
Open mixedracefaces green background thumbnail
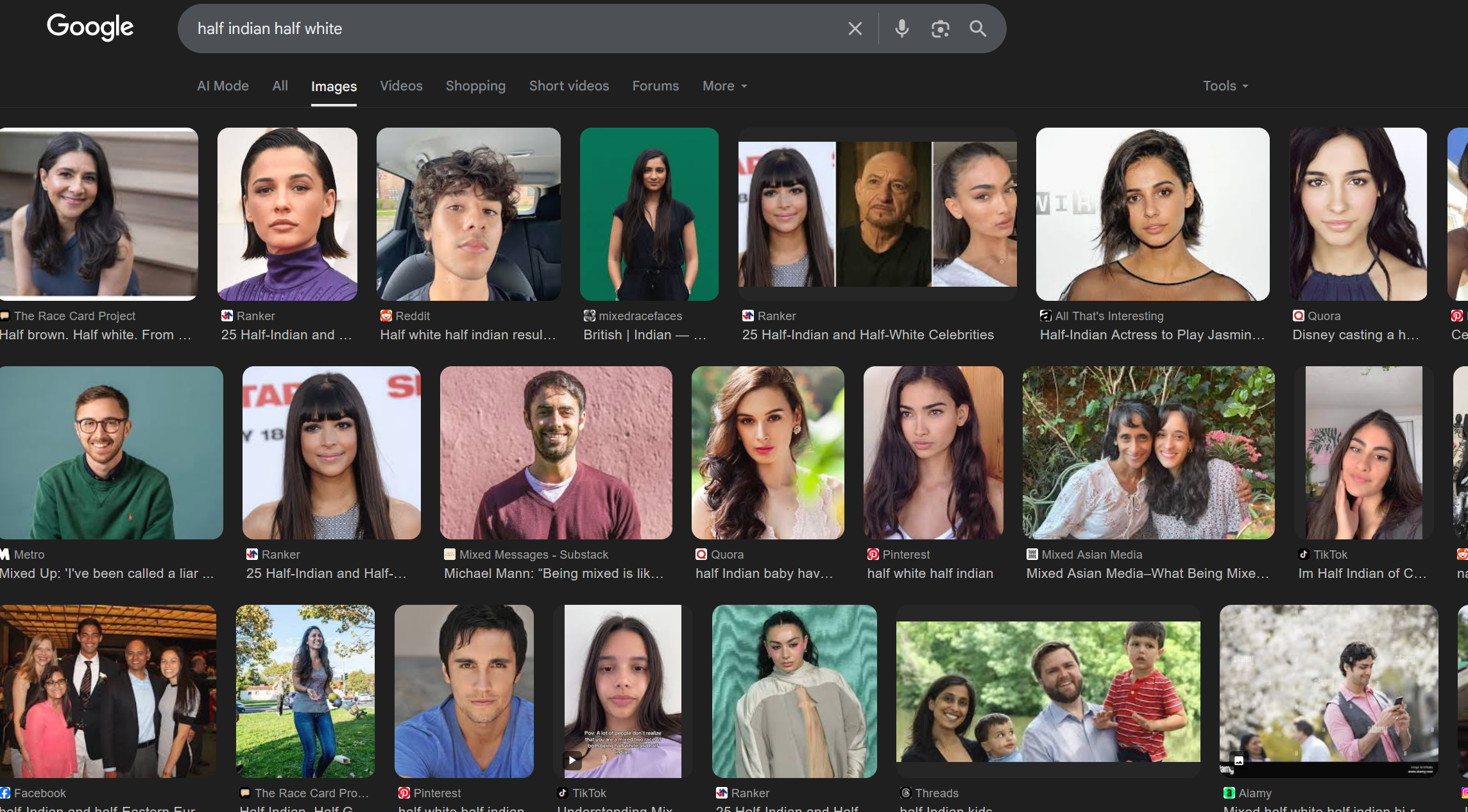tap(649, 214)
